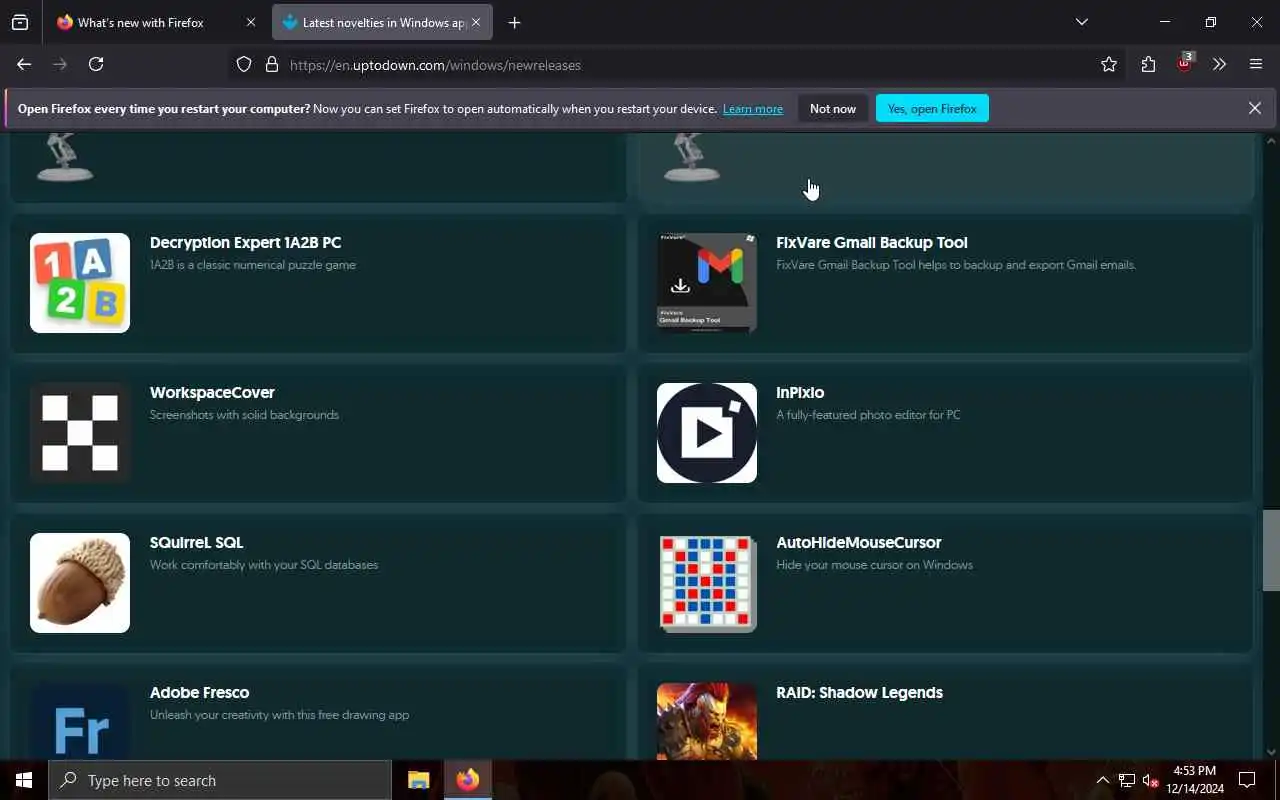This screenshot has width=1280, height=800.
Task: Click the Yes, open Firefox button
Action: 932,109
